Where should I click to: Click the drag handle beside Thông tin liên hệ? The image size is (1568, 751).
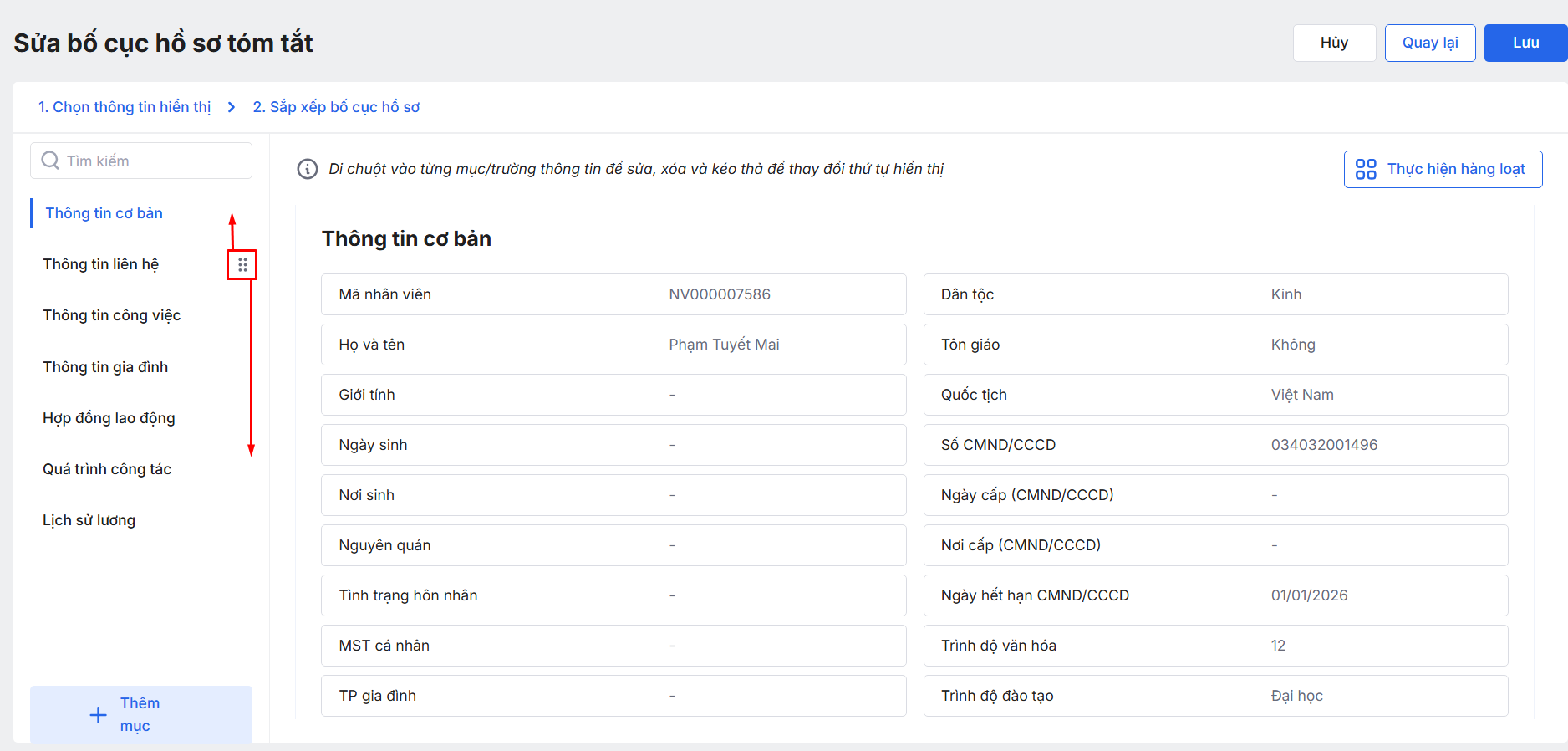[x=242, y=265]
